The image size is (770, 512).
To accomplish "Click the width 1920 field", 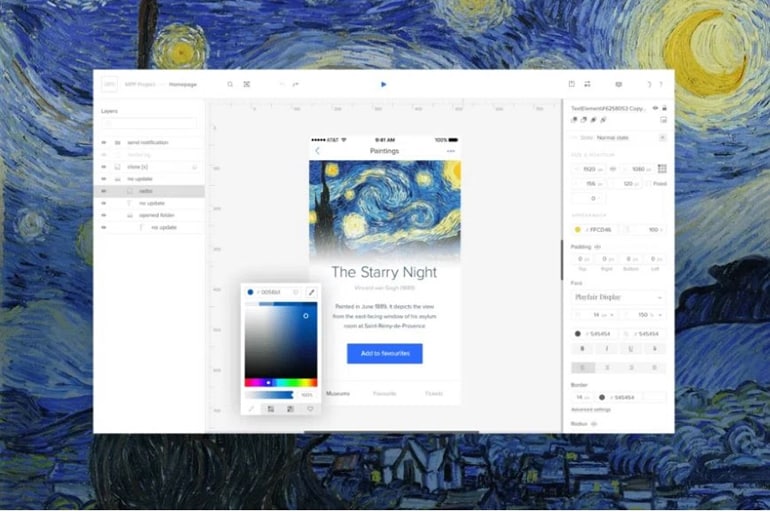I will coord(589,169).
